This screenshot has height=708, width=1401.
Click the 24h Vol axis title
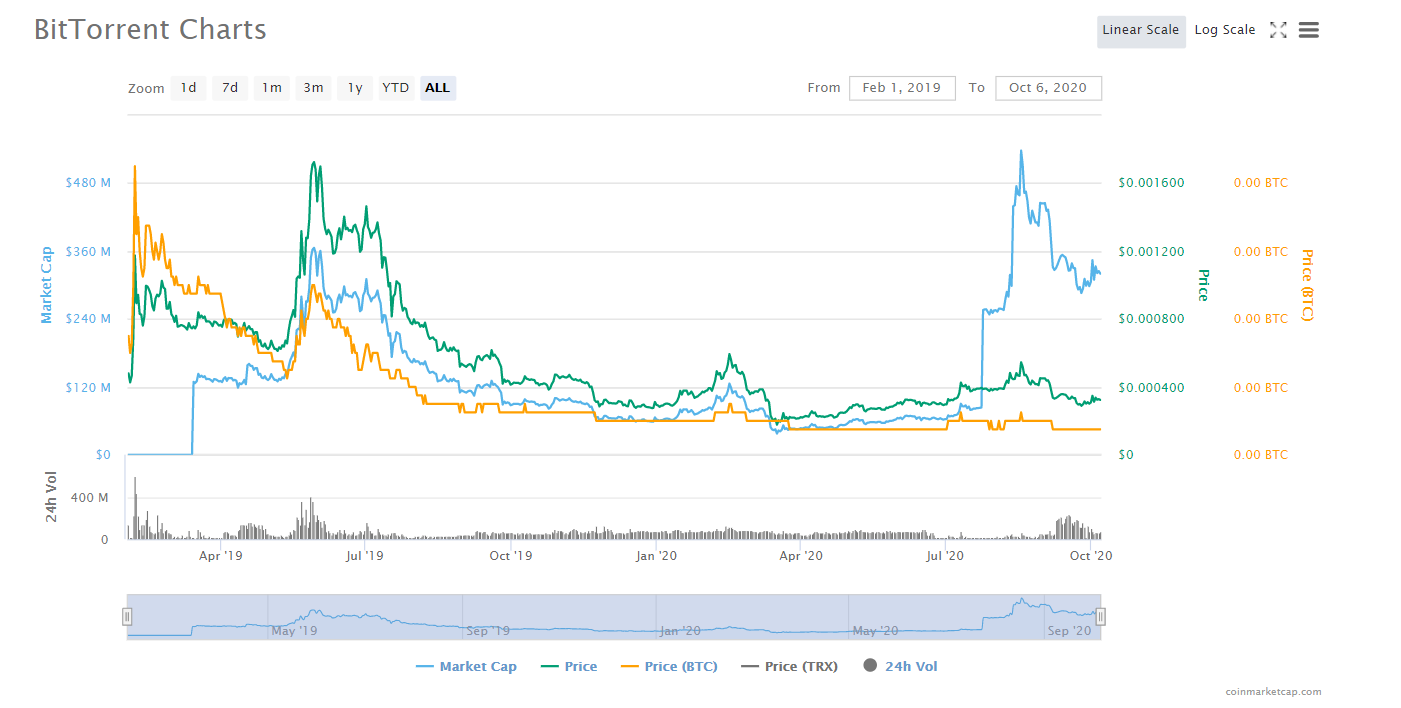click(51, 497)
